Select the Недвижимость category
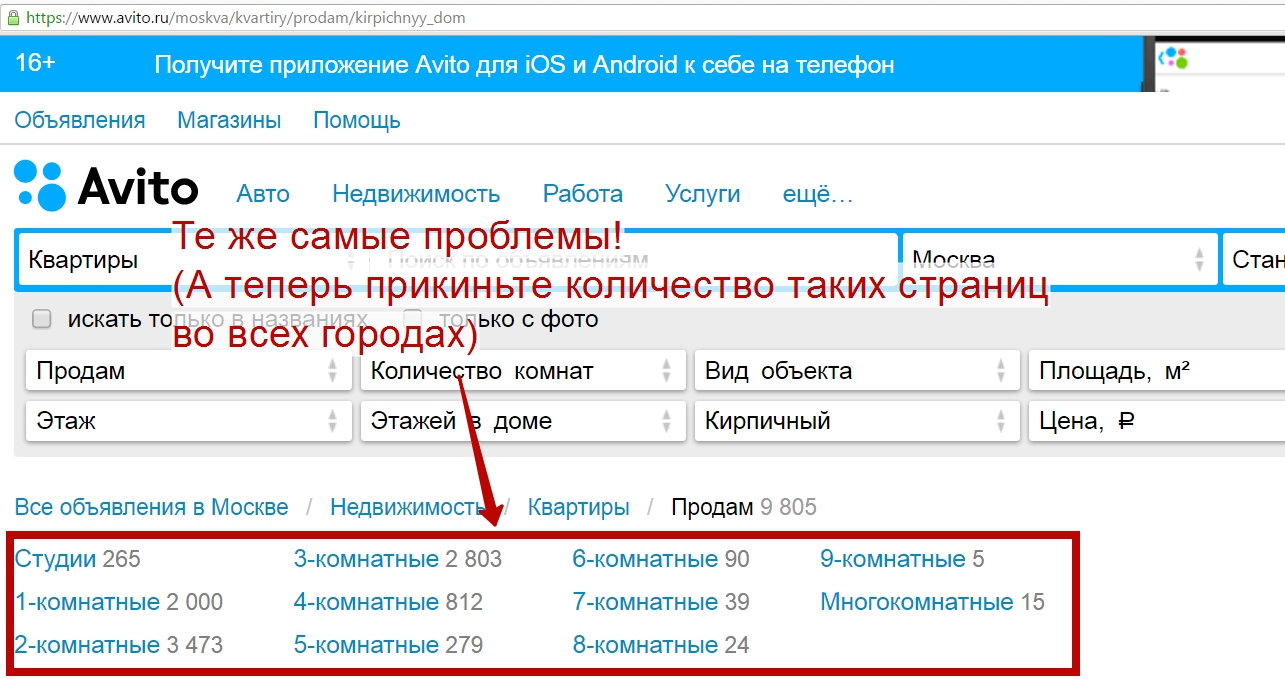This screenshot has height=679, width=1285. click(418, 193)
